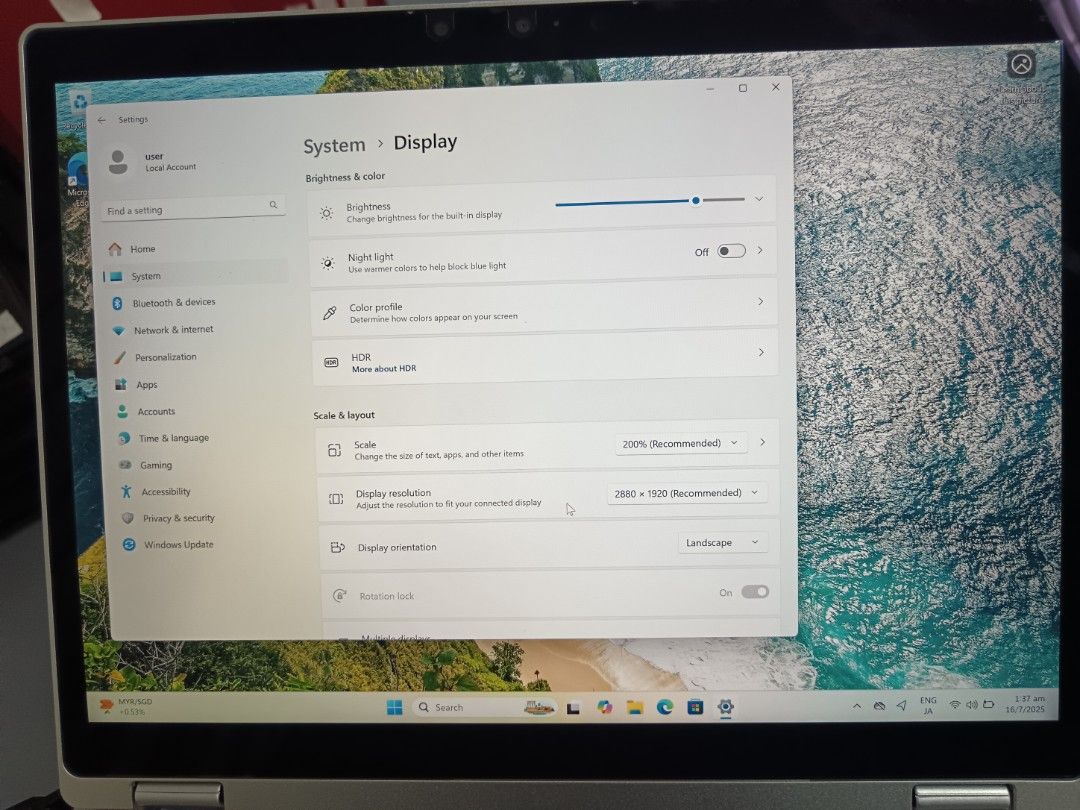Click the cloud sync tray icon
Viewport: 1080px width, 810px height.
(x=879, y=706)
